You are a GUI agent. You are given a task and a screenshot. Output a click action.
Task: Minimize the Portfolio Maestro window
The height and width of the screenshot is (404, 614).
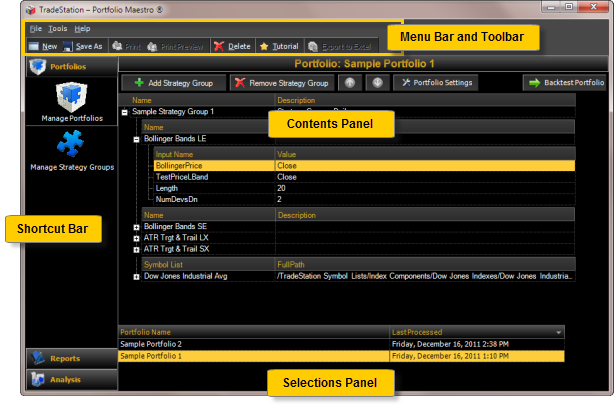(551, 7)
